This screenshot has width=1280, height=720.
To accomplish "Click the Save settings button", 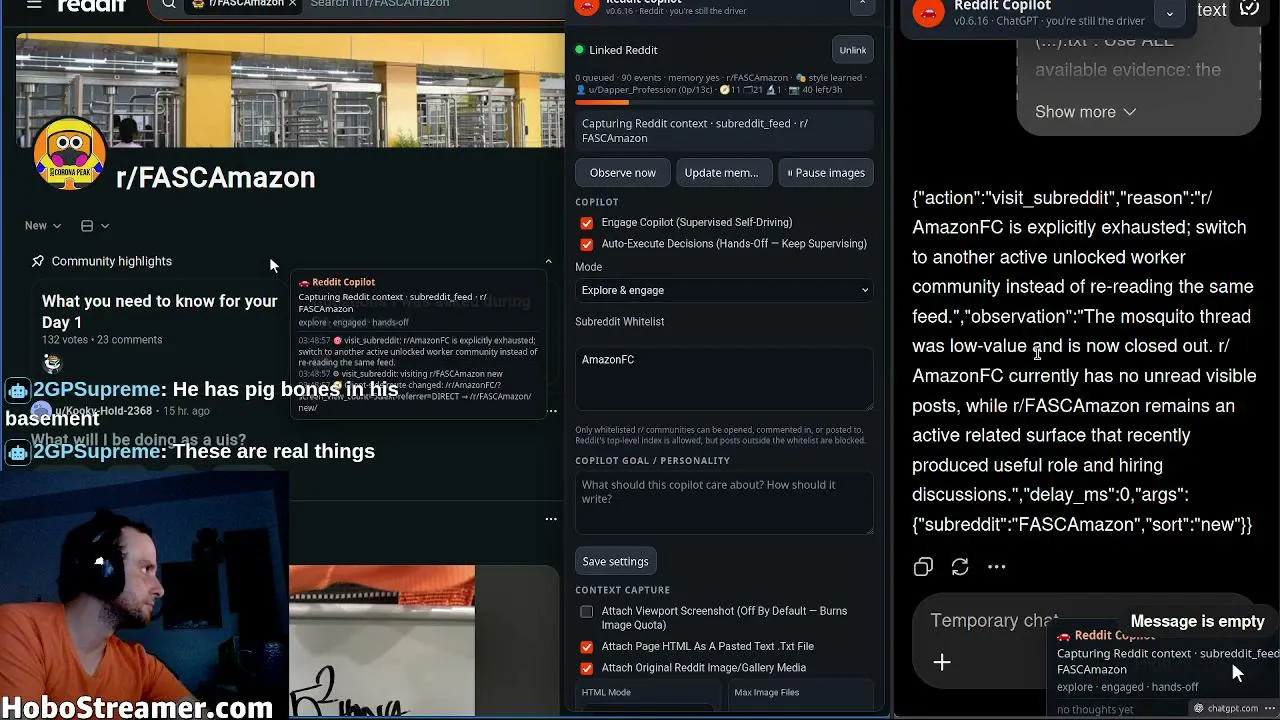I will coord(615,561).
